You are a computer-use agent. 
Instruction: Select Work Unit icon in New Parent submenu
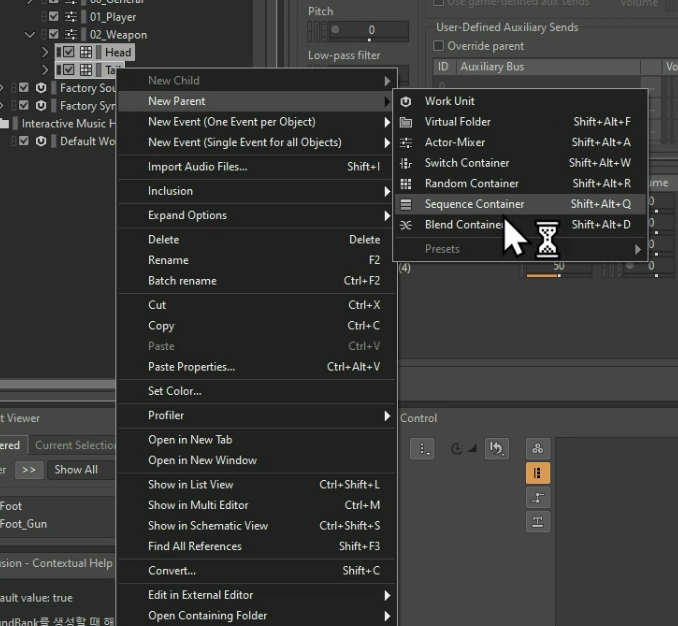click(406, 101)
